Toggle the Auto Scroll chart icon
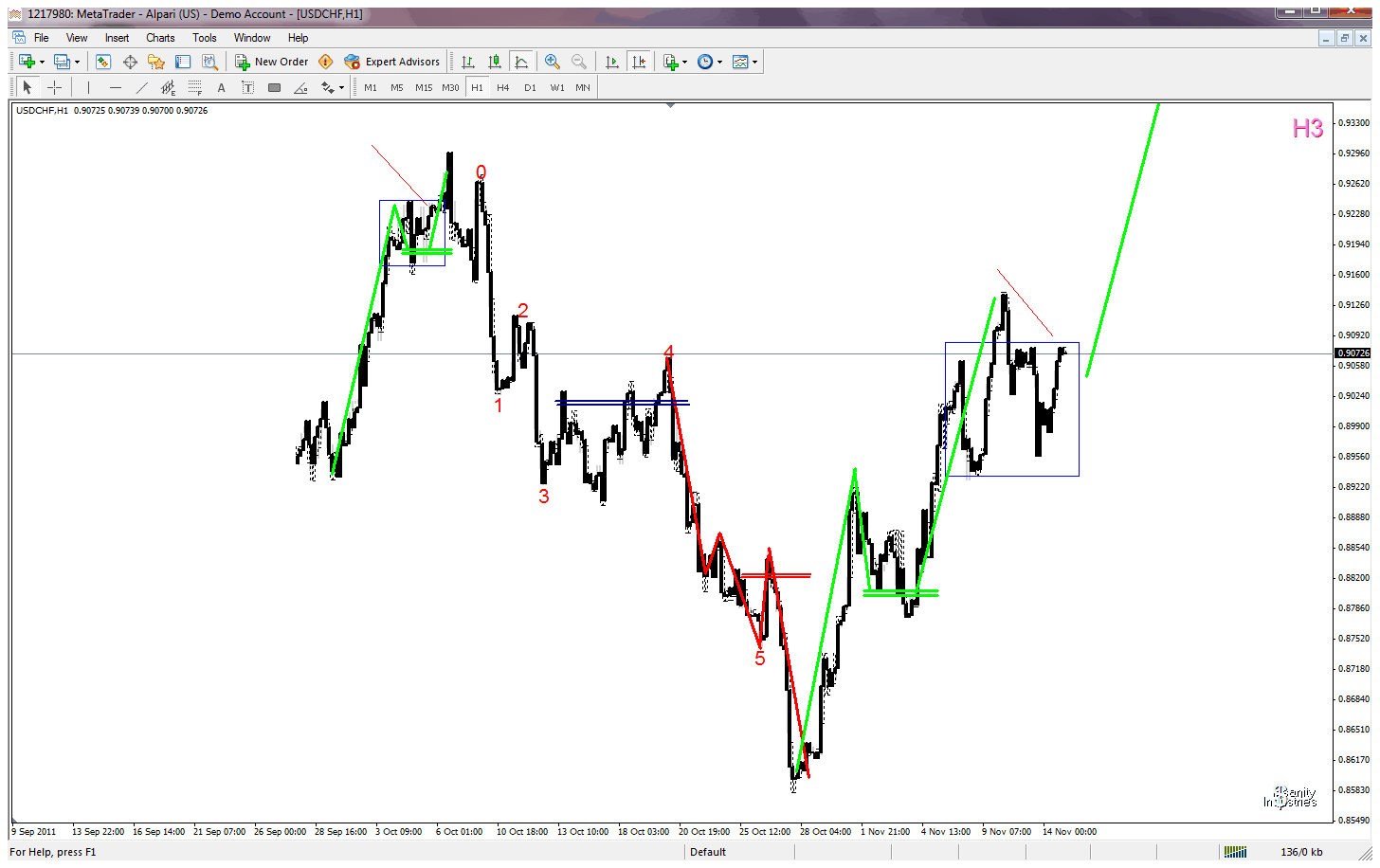1380x868 pixels. (612, 62)
